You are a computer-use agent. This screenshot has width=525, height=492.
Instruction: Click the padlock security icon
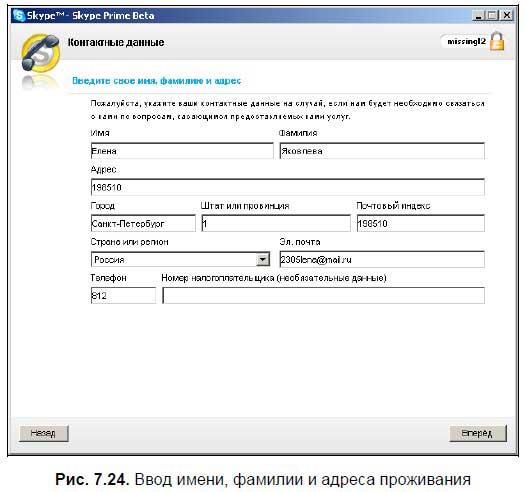(497, 41)
